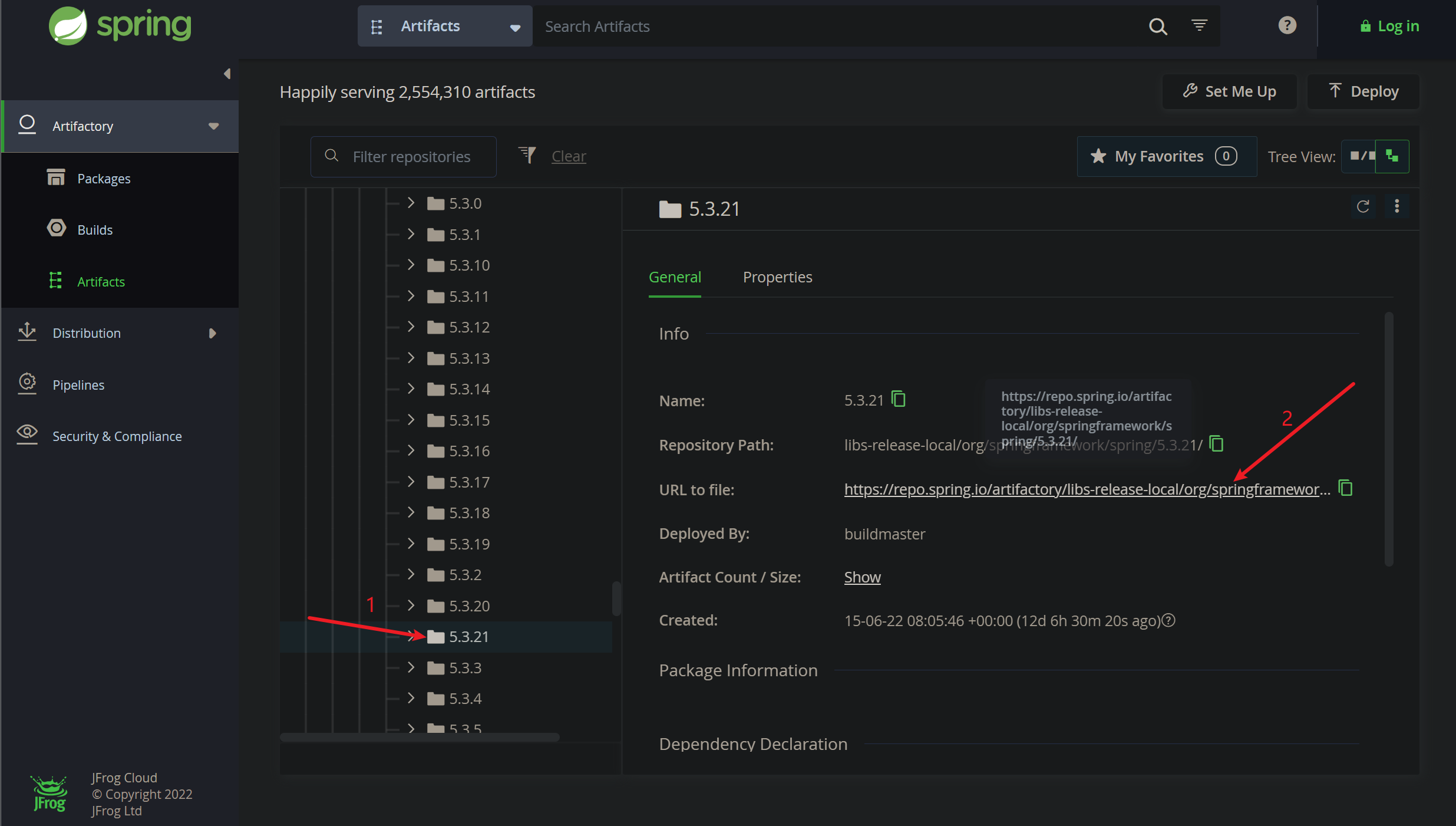The height and width of the screenshot is (826, 1456).
Task: Open the Builds section
Action: (x=95, y=230)
